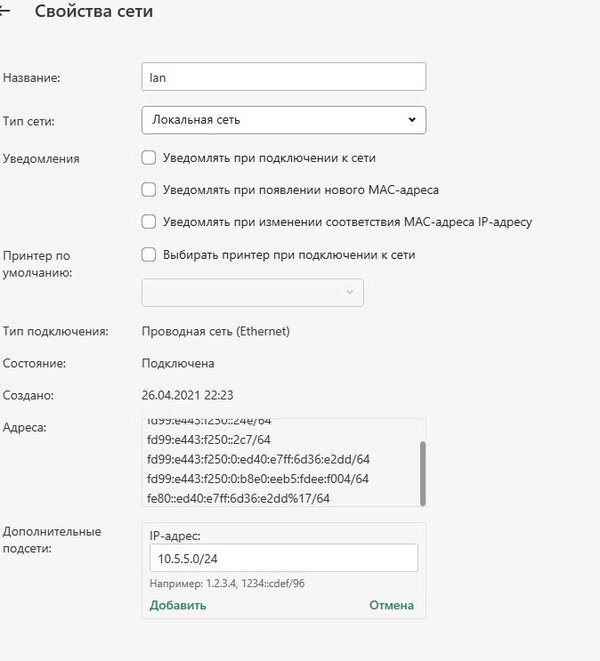Open the Тип сети dropdown

coord(284,120)
